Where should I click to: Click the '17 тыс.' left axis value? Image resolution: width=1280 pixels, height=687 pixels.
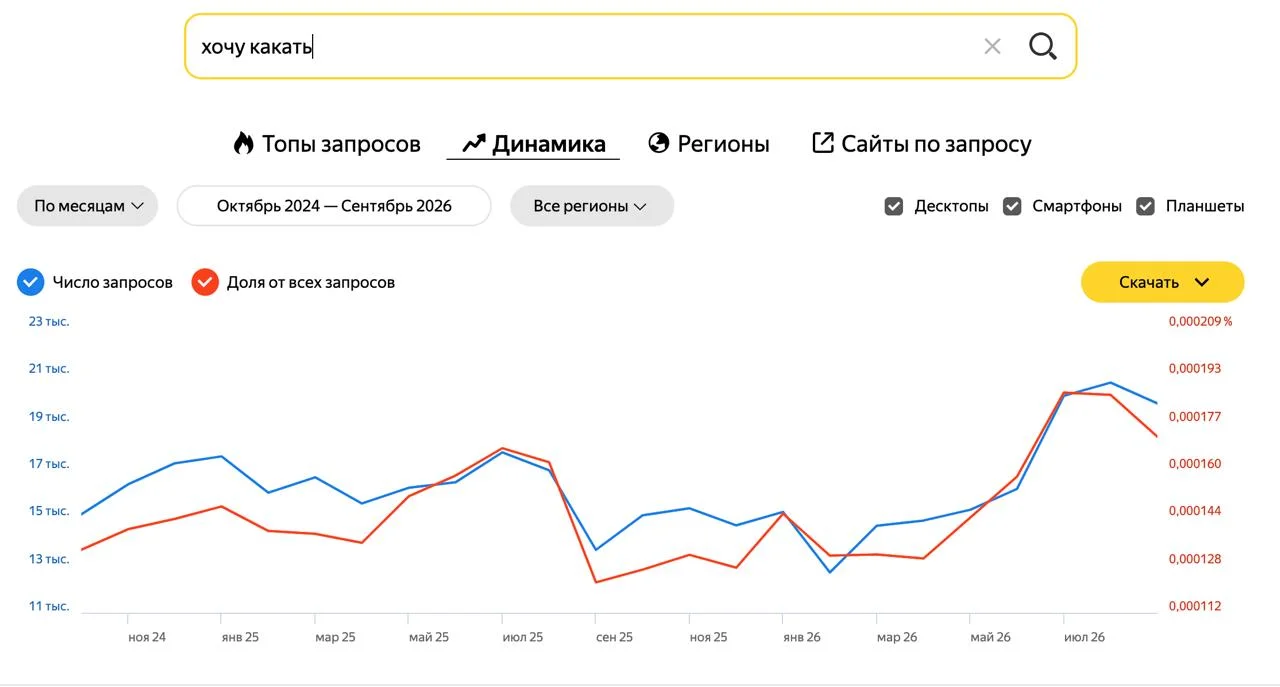49,464
